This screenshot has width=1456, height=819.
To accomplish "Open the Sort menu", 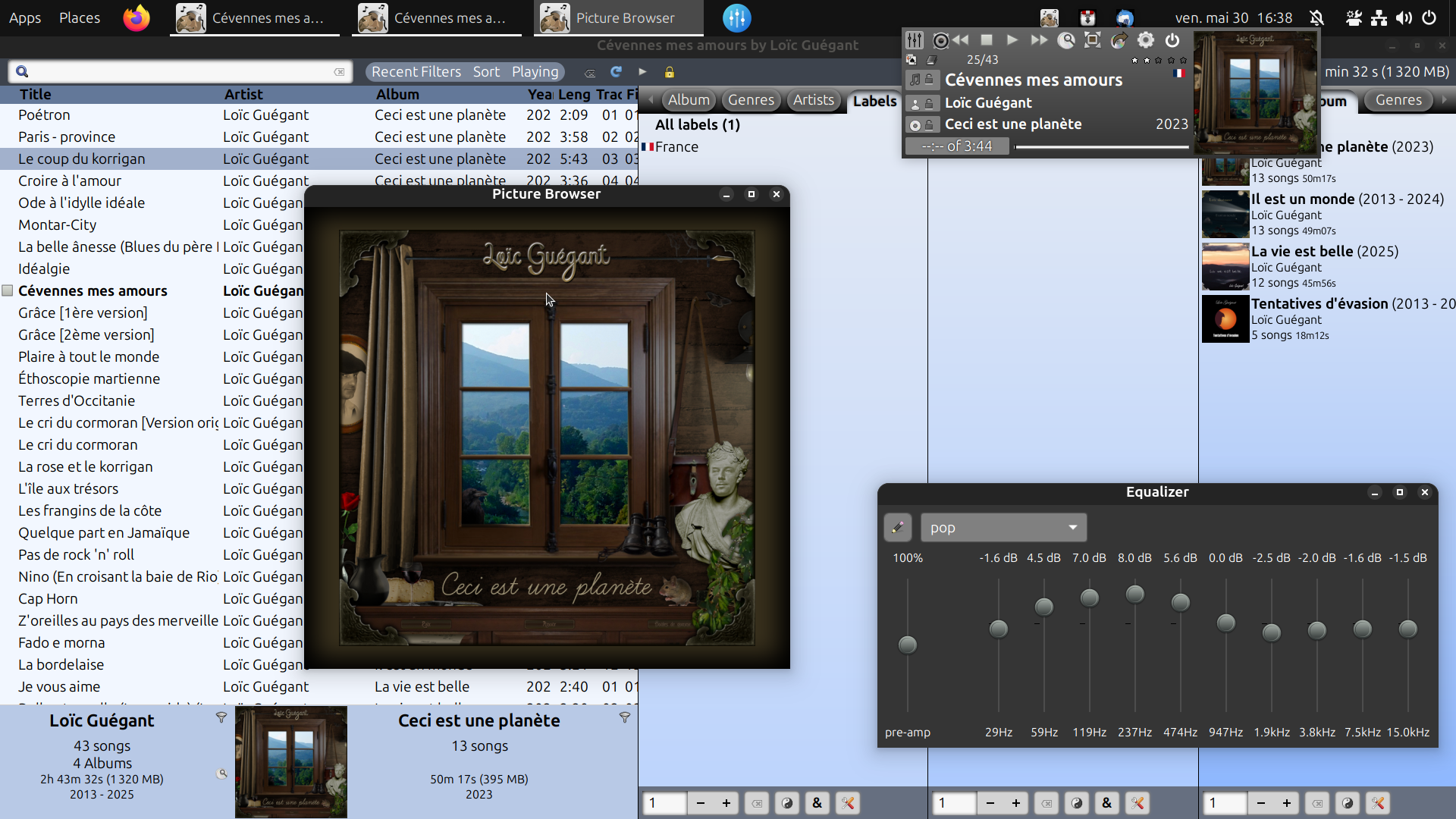I will [486, 72].
